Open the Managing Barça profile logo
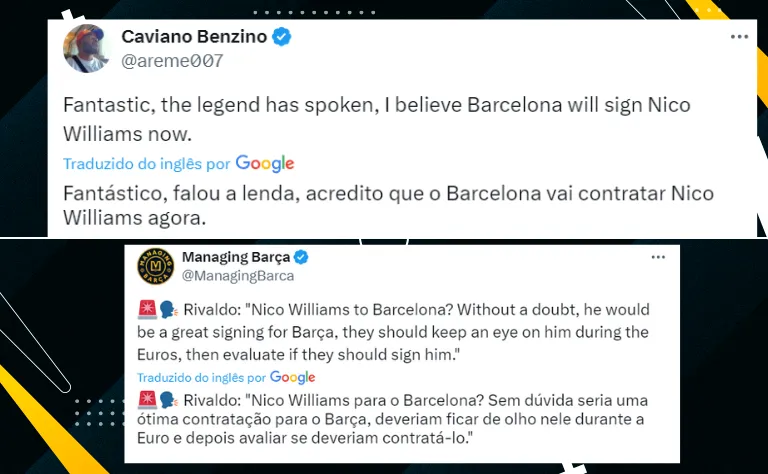This screenshot has height=474, width=768. click(155, 266)
